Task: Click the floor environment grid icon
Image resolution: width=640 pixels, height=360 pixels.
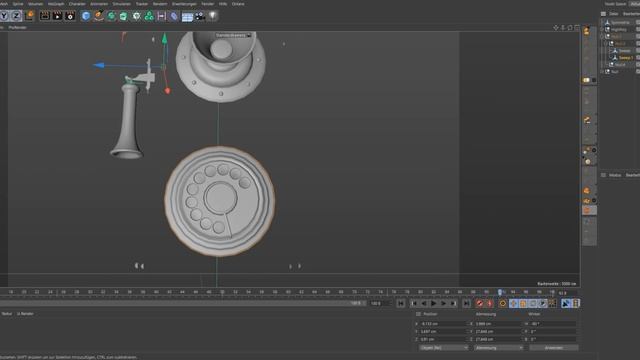Action: [187, 16]
